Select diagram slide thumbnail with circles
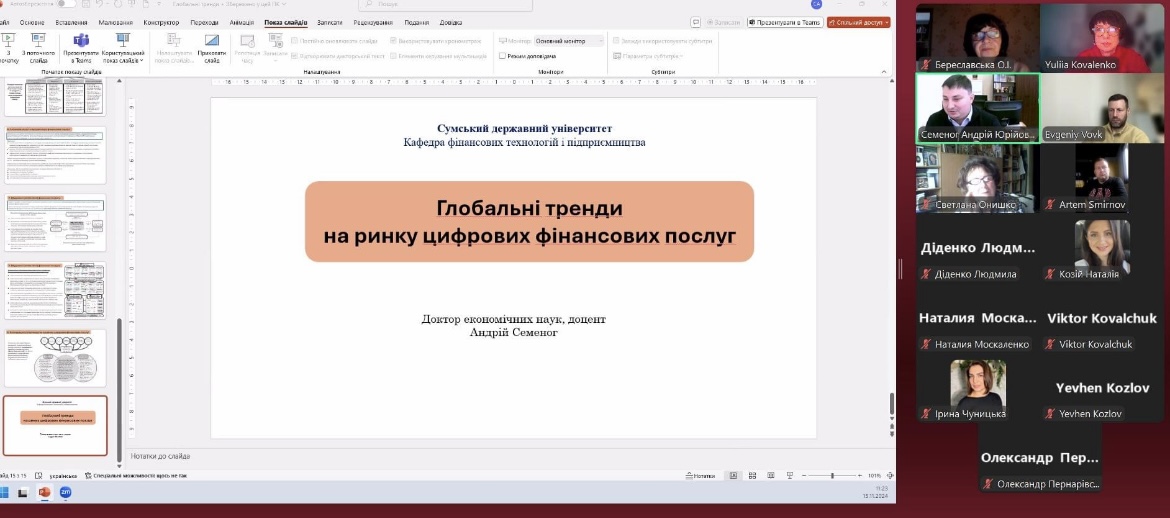 pos(55,358)
